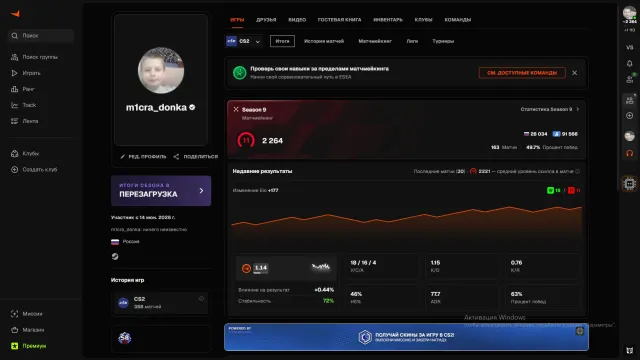Click the verified badge beside m1cra_donka
This screenshot has height=360, width=640.
point(192,107)
